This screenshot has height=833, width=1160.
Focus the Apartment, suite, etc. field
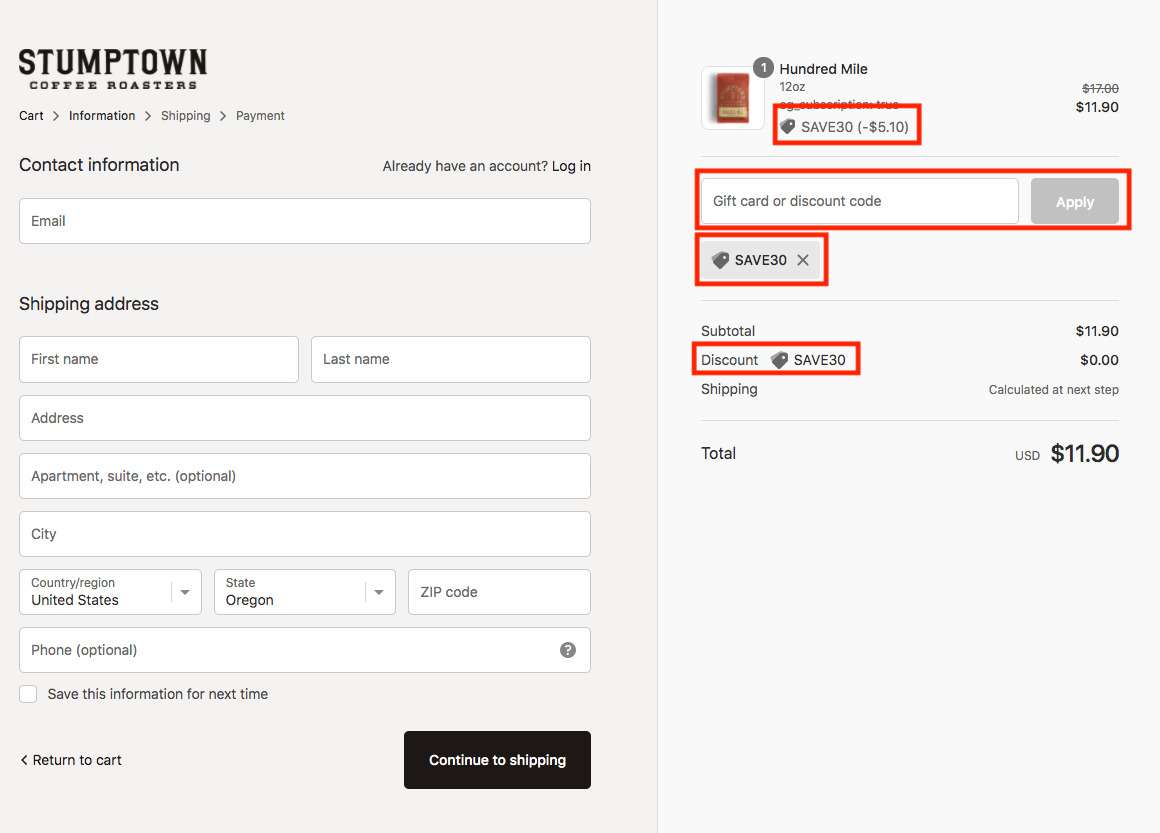tap(305, 476)
